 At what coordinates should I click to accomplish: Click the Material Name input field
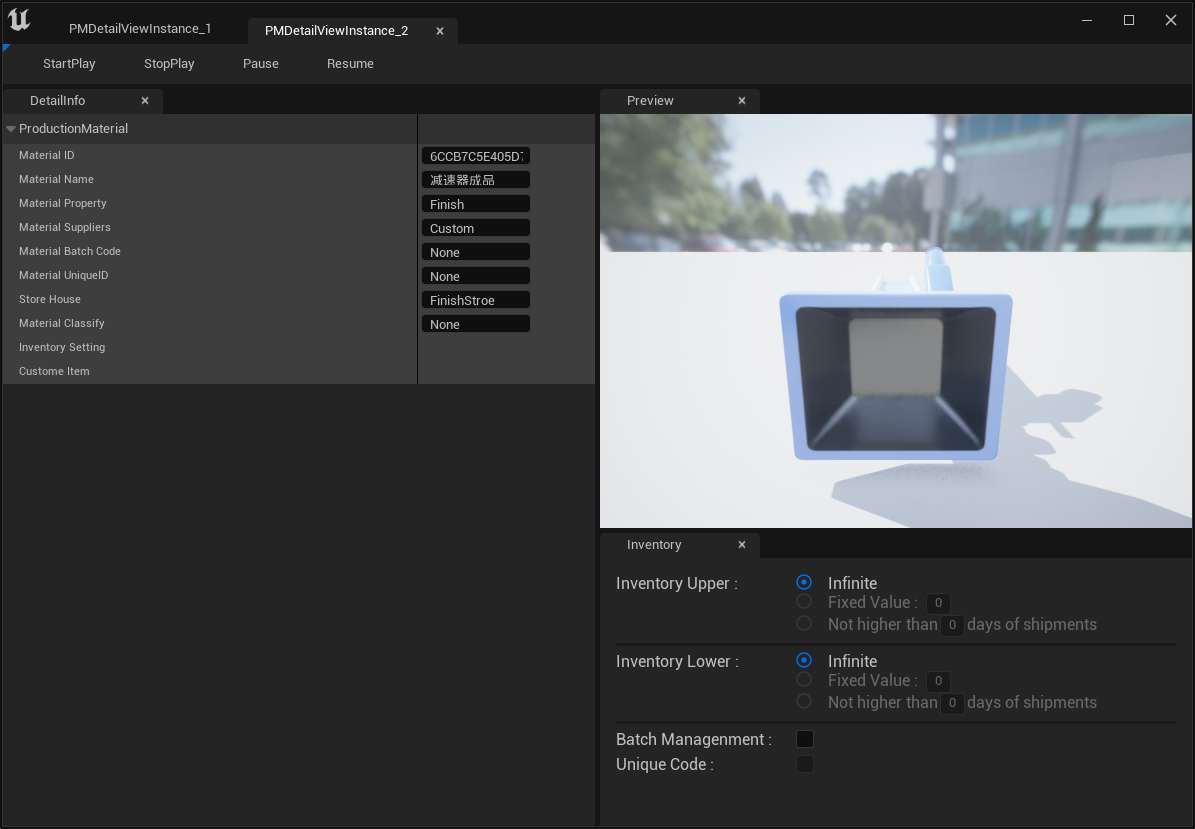475,180
